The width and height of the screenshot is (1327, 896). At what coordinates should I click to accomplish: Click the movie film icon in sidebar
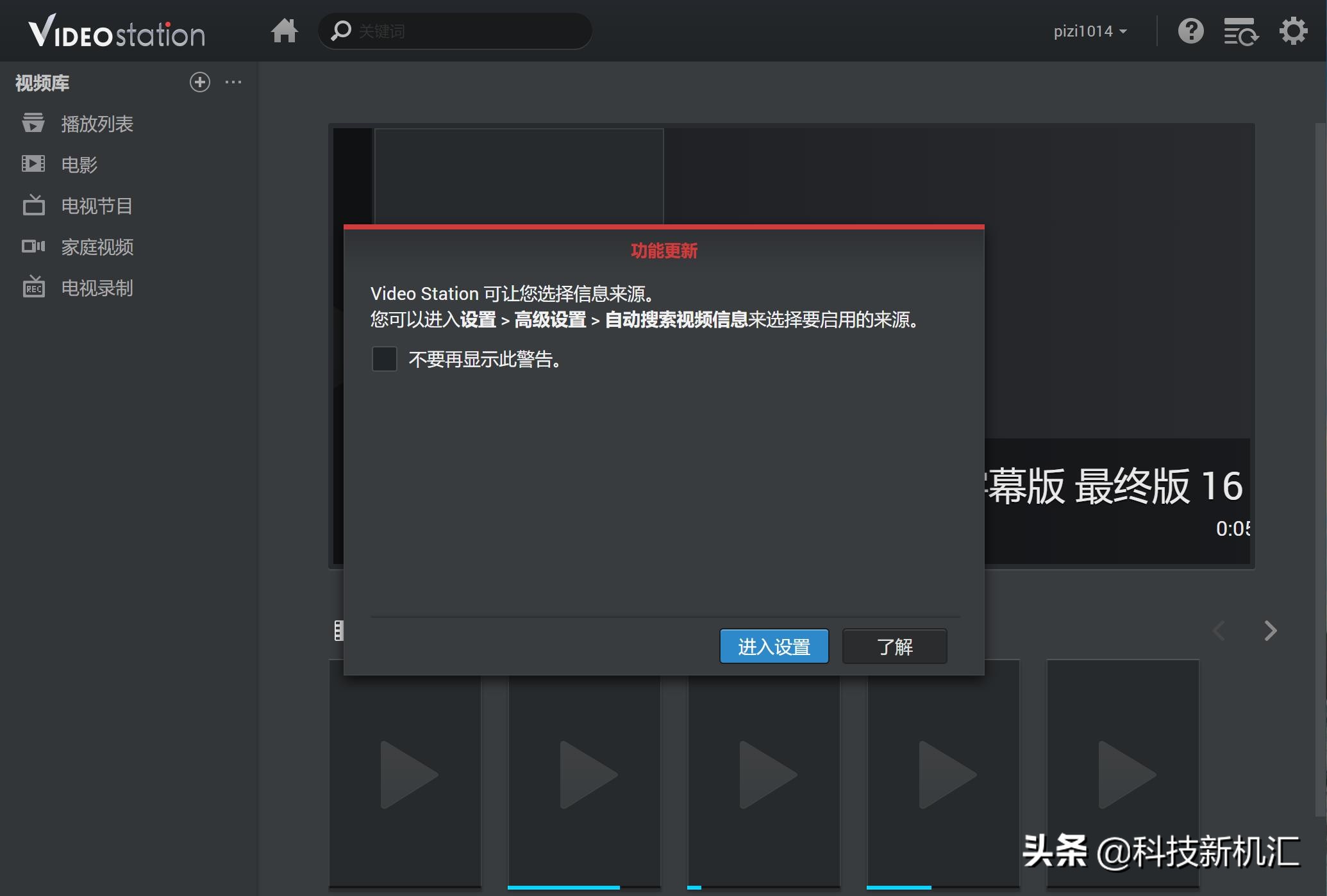(33, 163)
